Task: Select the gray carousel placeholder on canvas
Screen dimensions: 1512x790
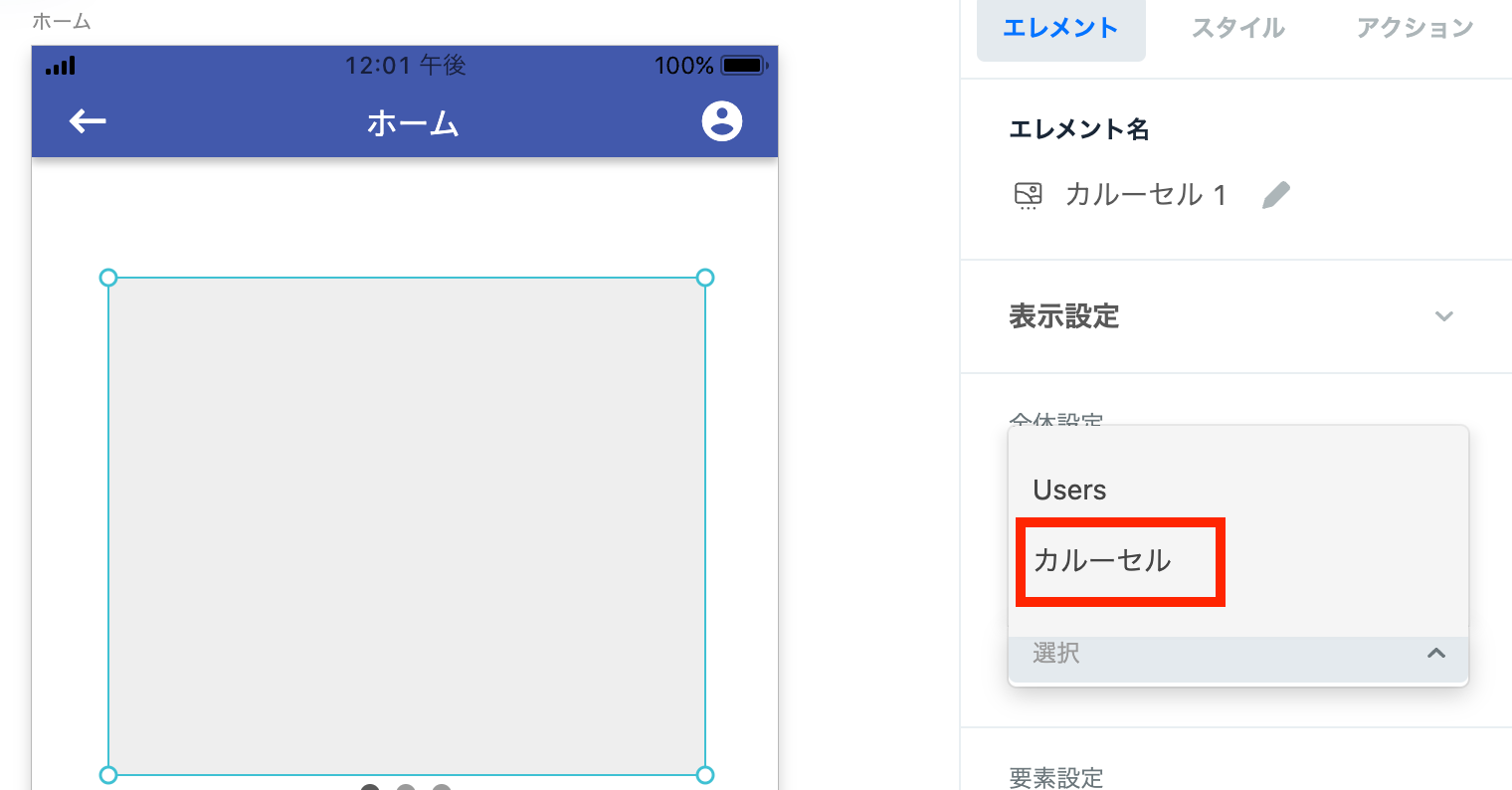Action: (407, 526)
